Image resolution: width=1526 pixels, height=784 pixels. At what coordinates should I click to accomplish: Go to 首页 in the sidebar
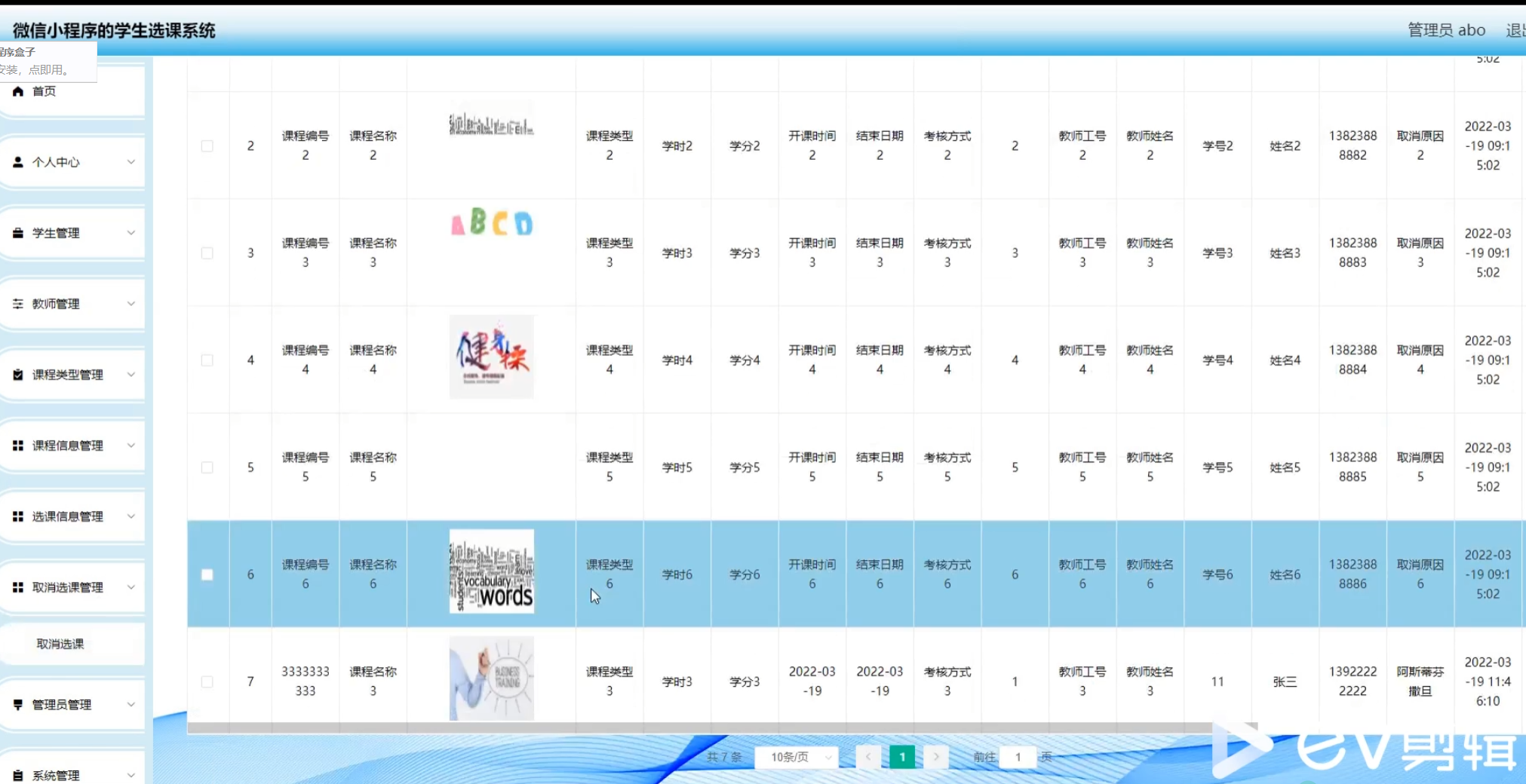tap(72, 91)
